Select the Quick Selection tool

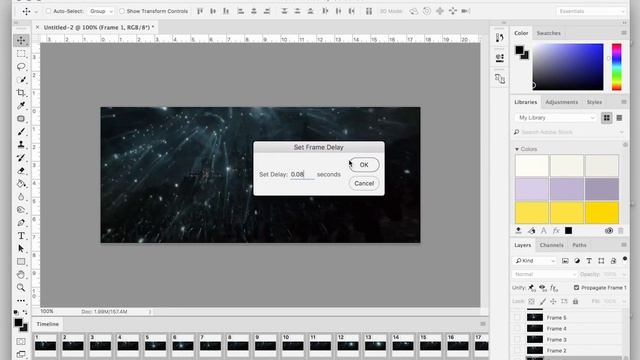[21, 80]
